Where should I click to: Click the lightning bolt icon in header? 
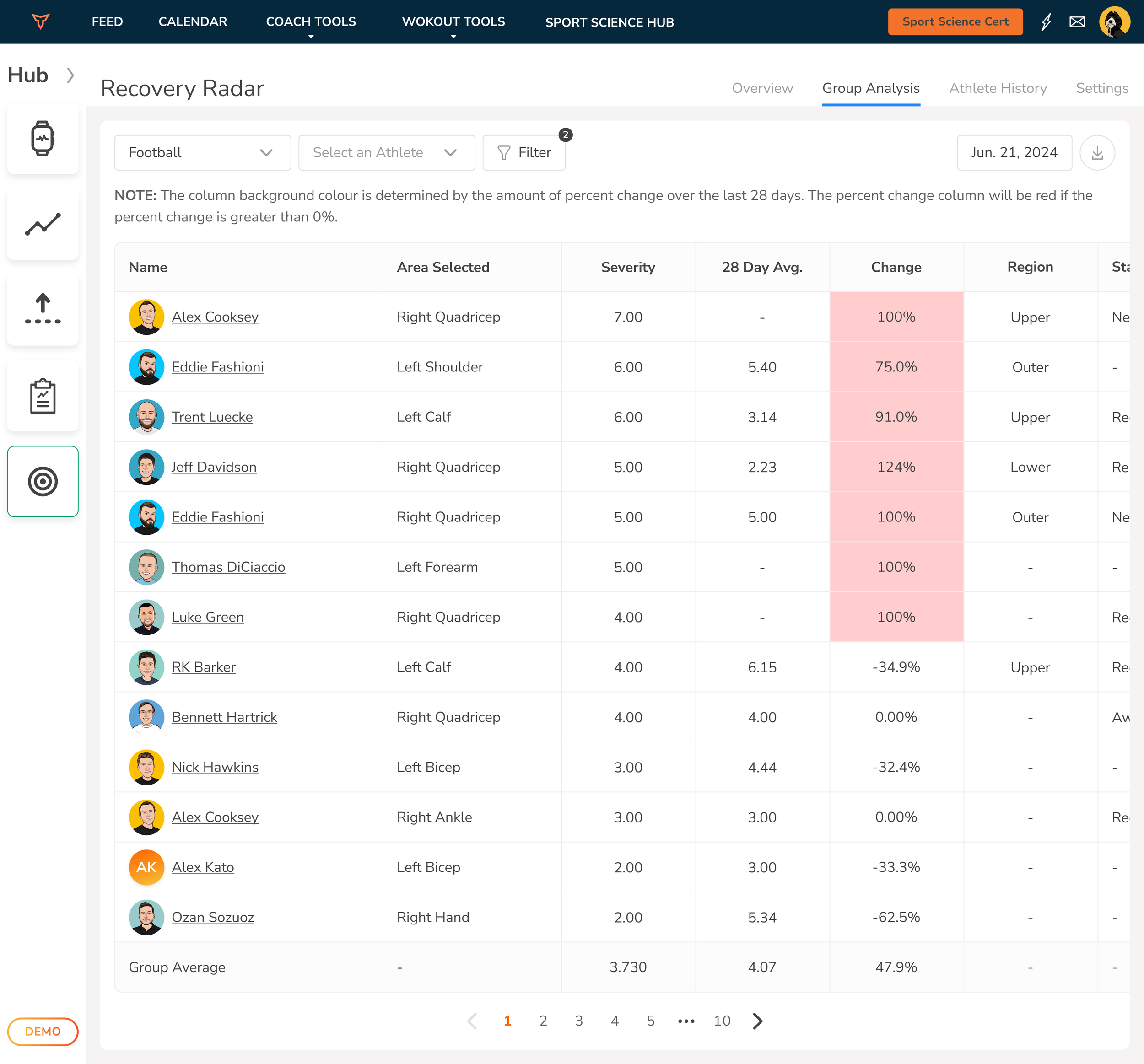(x=1046, y=22)
